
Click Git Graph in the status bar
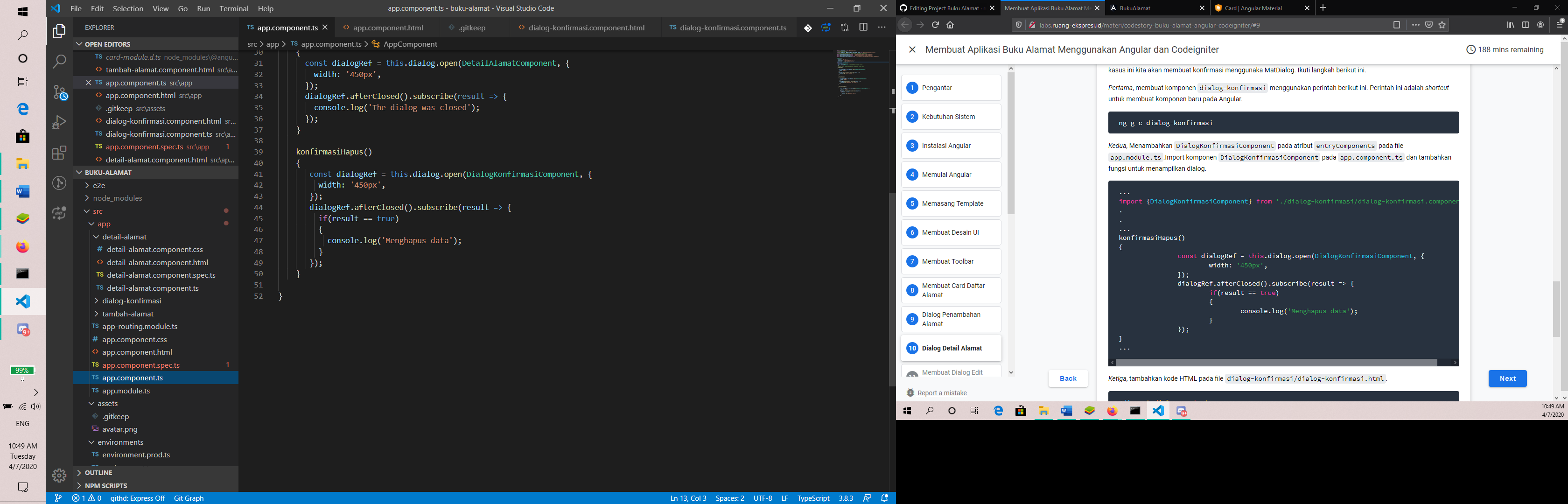coord(189,498)
